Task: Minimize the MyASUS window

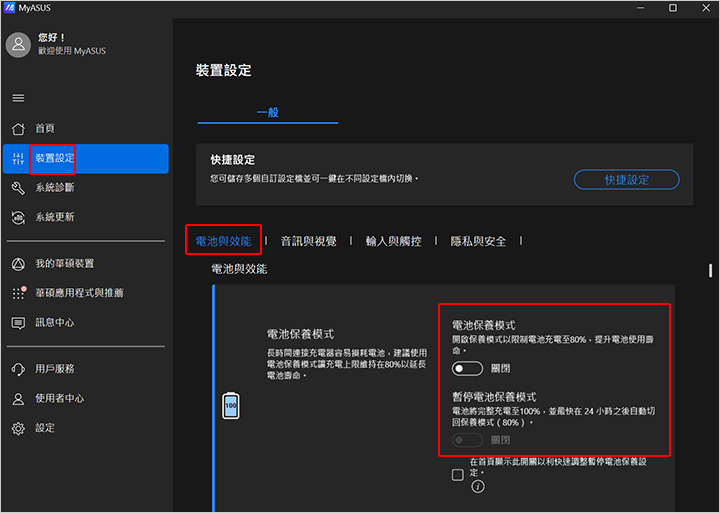Action: point(641,8)
